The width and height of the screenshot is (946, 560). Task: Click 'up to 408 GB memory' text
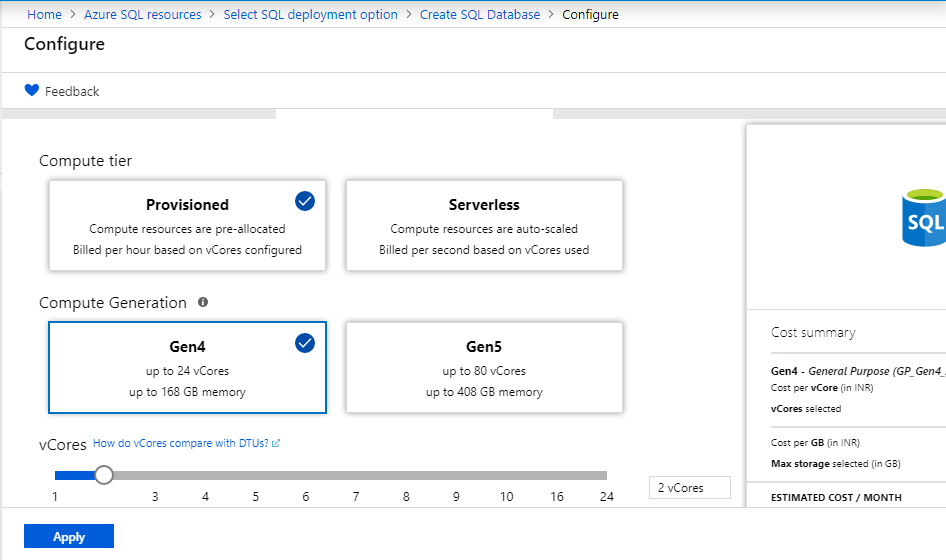tap(484, 392)
